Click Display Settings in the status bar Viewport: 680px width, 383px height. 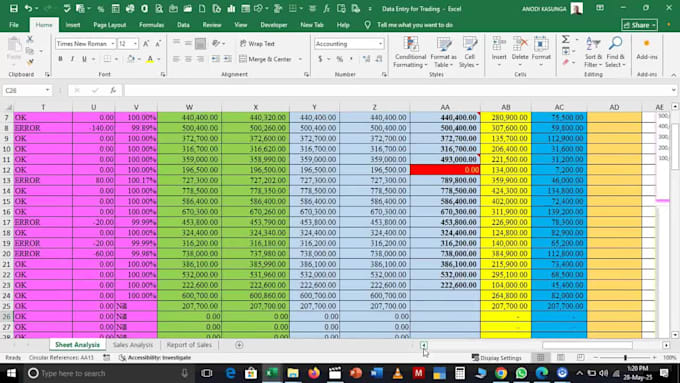(x=497, y=358)
